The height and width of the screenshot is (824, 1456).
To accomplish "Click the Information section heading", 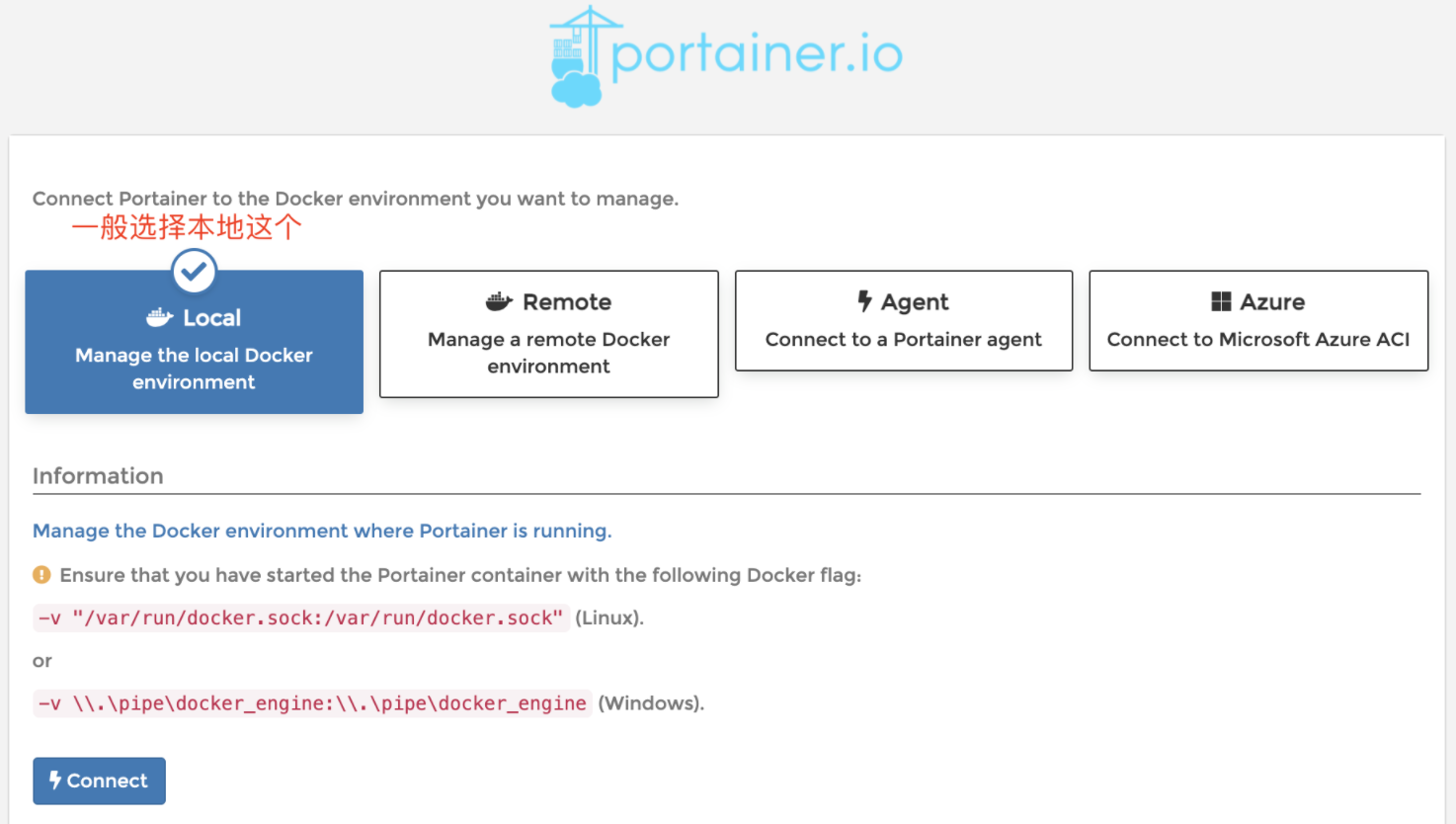I will click(98, 475).
